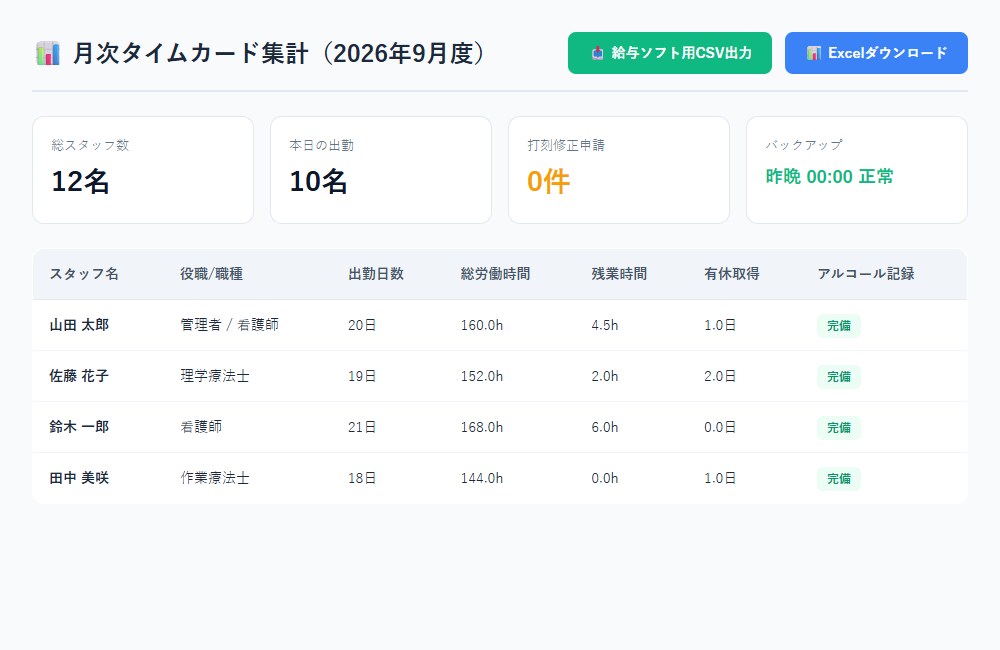Click the 18日 attendance cell
Image resolution: width=1000 pixels, height=650 pixels.
(x=362, y=478)
